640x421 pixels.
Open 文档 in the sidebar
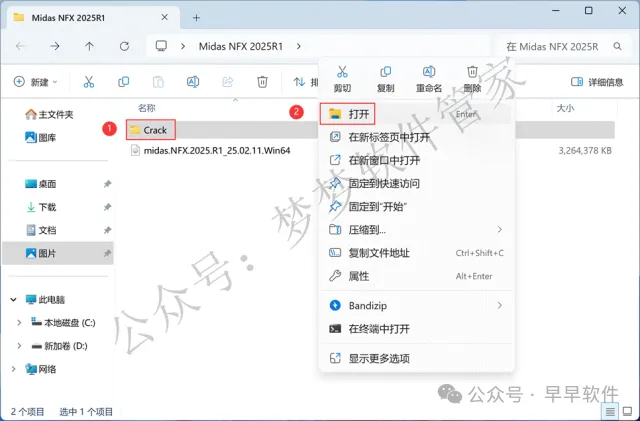(41, 230)
